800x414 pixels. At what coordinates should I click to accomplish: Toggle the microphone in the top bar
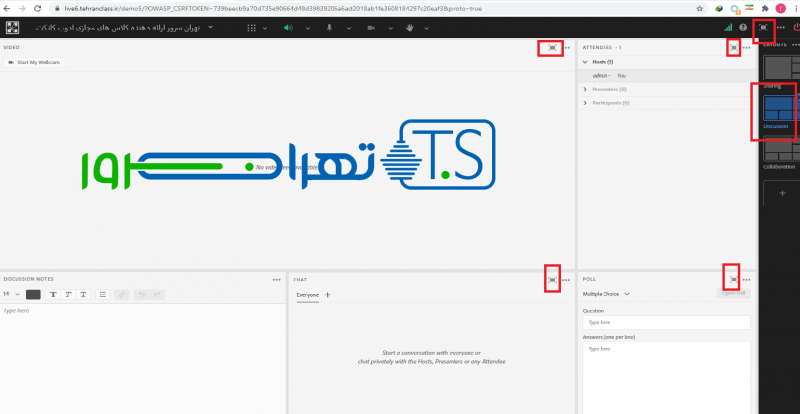click(x=328, y=27)
